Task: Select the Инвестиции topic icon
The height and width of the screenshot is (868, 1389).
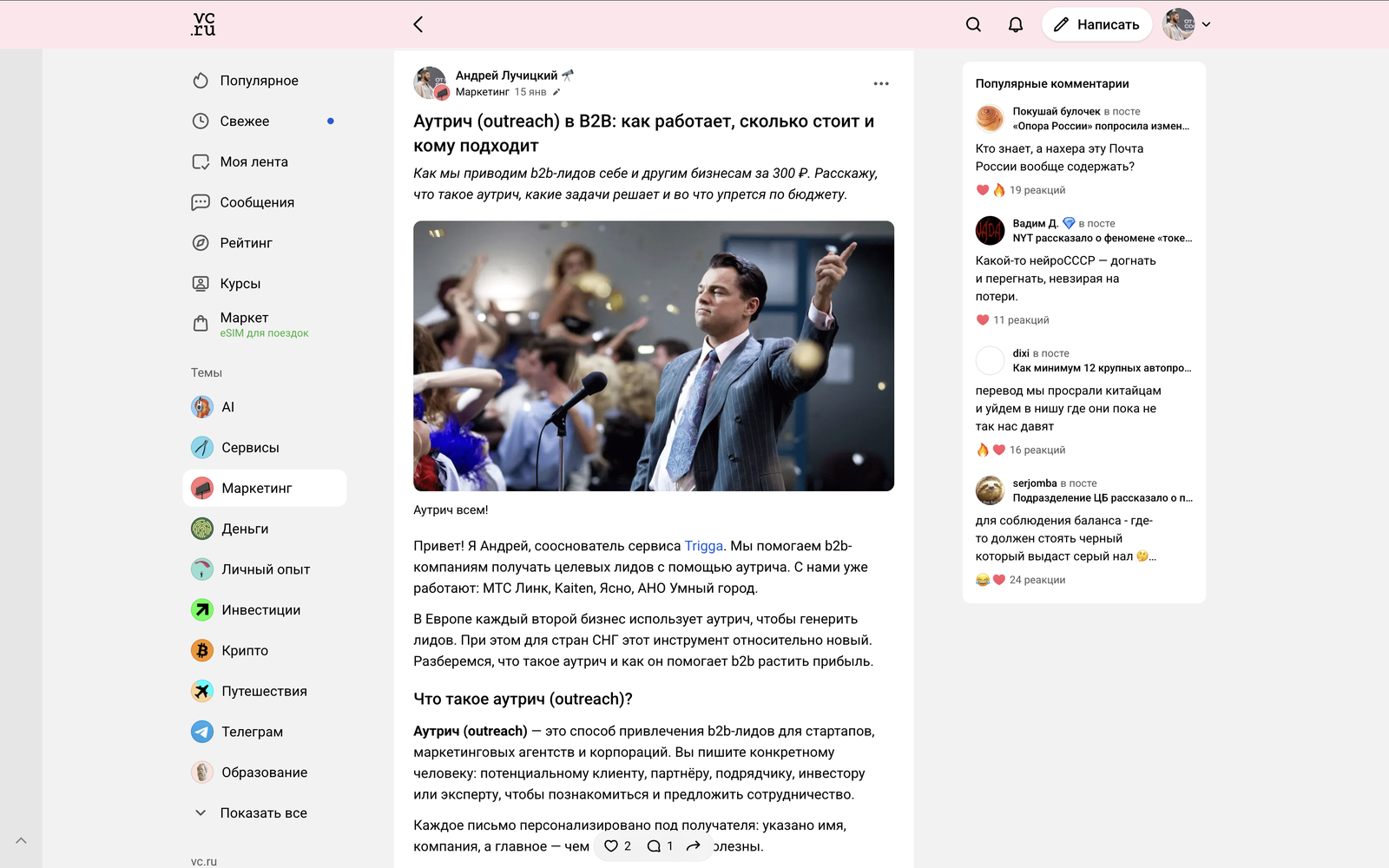Action: tap(202, 610)
